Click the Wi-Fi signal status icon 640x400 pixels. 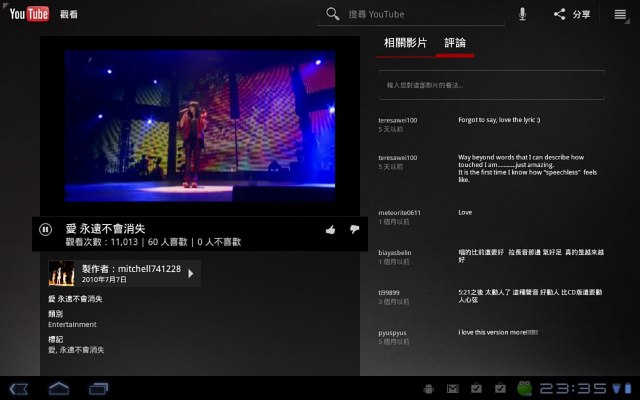[616, 389]
